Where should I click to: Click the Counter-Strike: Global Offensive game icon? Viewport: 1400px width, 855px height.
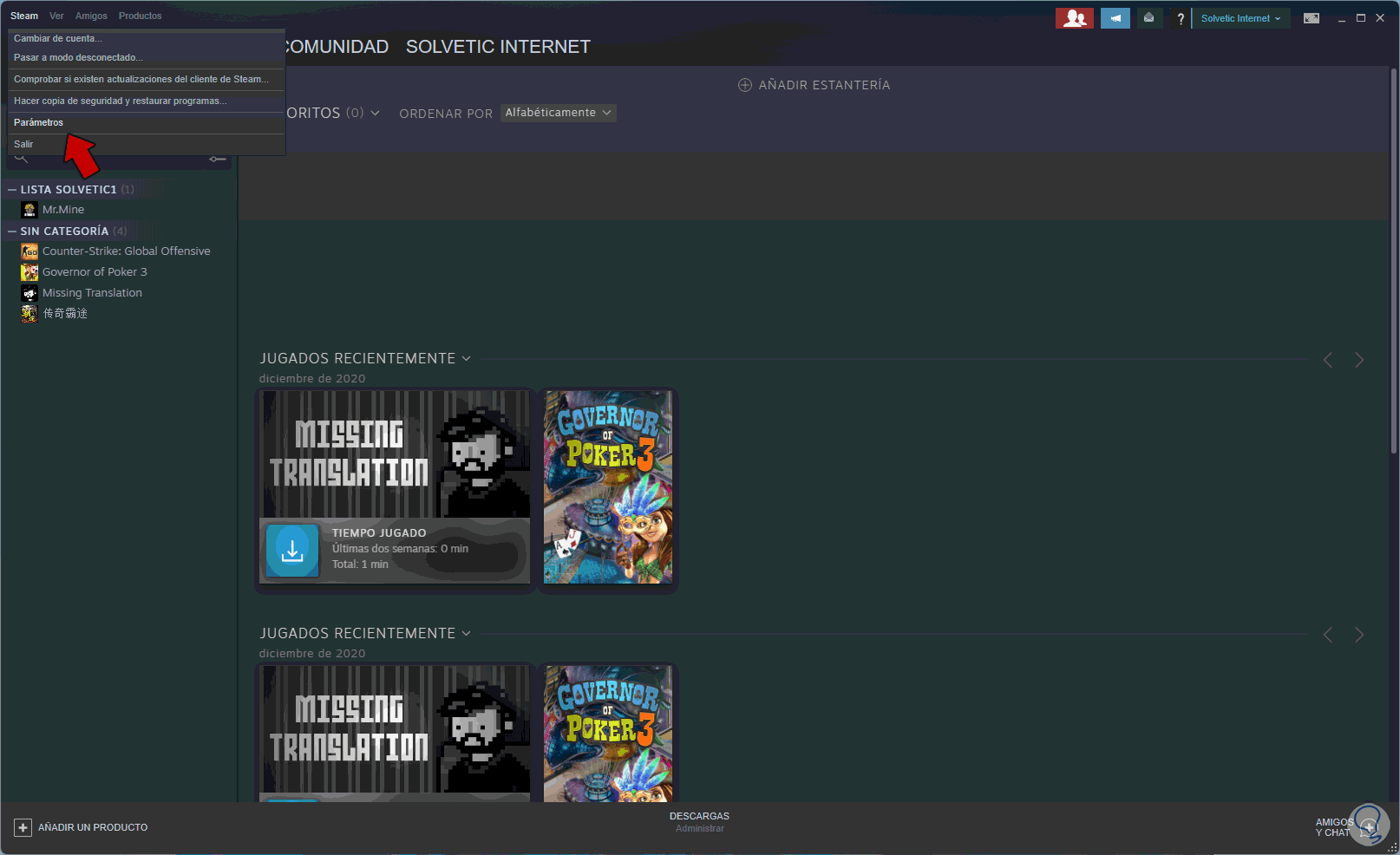[x=29, y=251]
